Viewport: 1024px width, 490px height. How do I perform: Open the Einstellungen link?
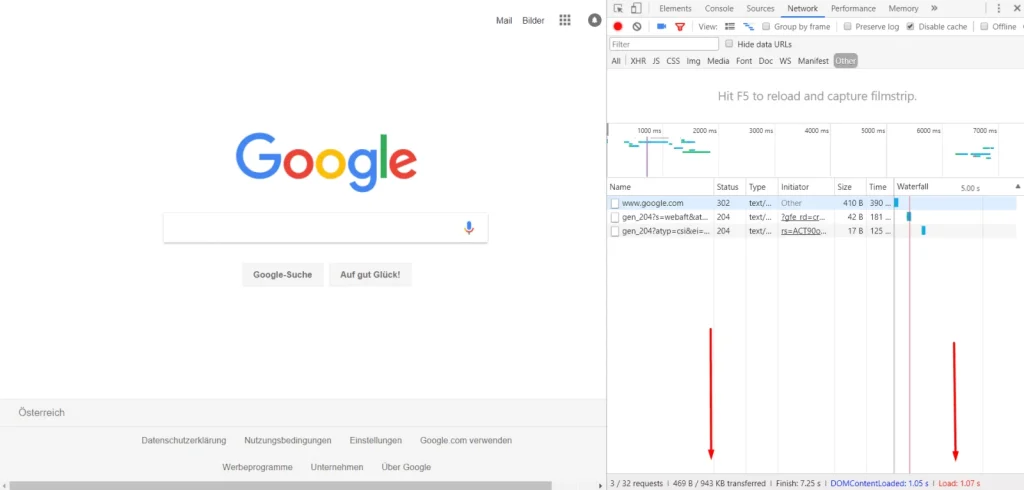(376, 440)
